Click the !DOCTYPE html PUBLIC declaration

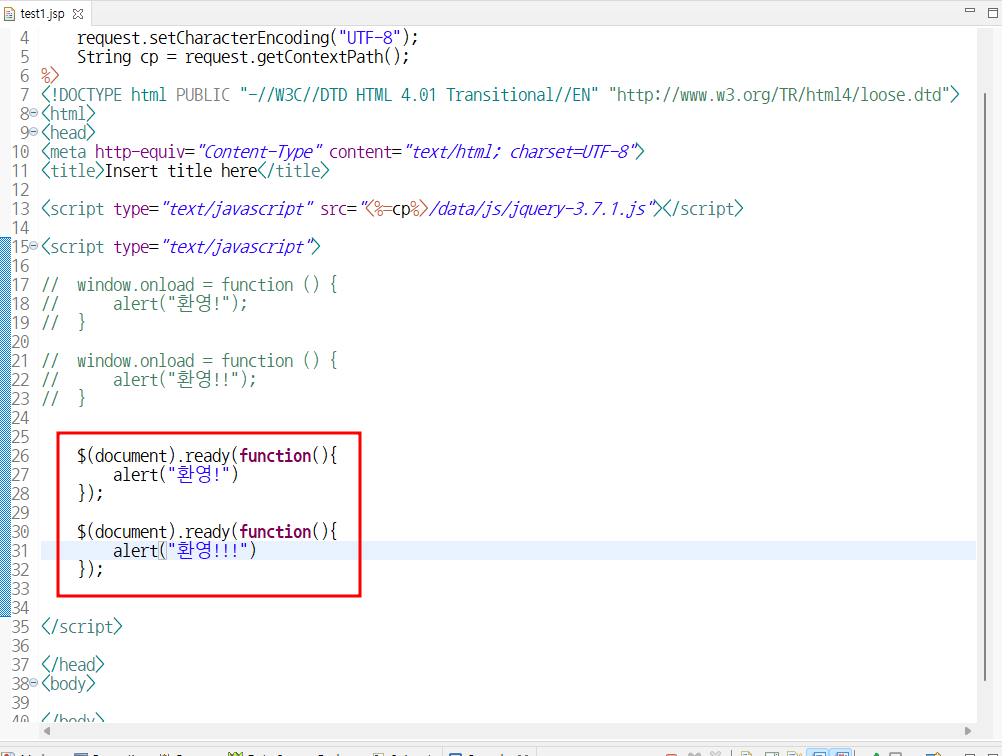tap(135, 95)
